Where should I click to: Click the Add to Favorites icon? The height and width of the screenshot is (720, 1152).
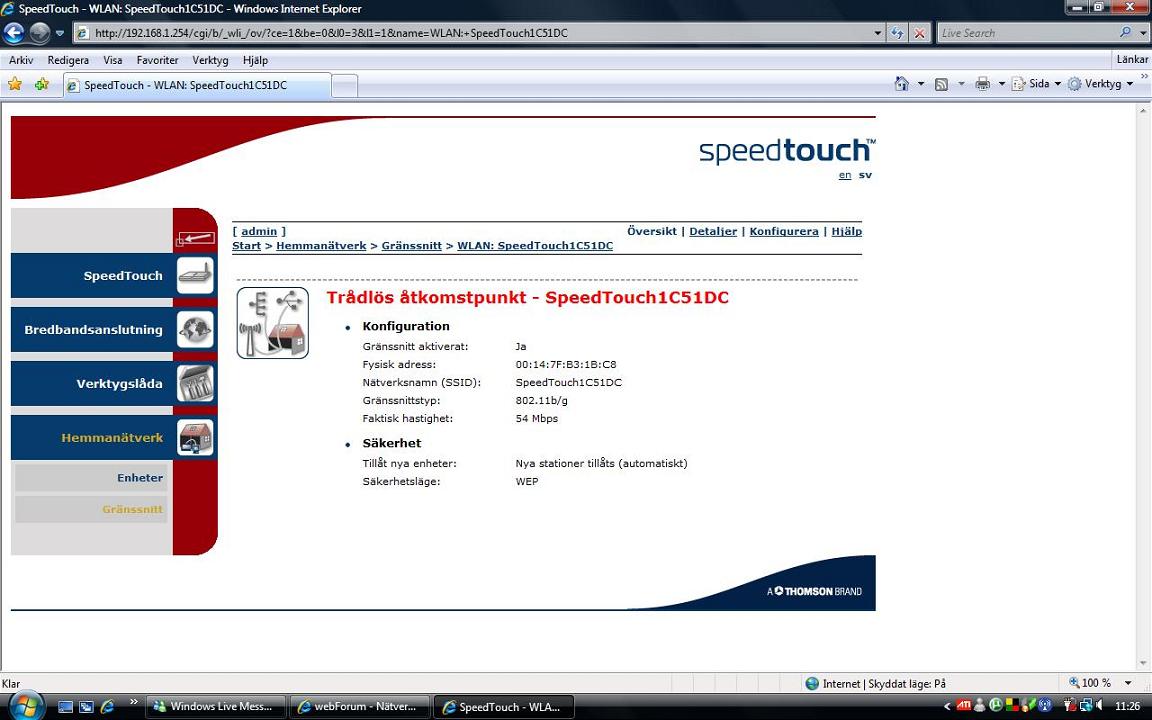[x=42, y=84]
